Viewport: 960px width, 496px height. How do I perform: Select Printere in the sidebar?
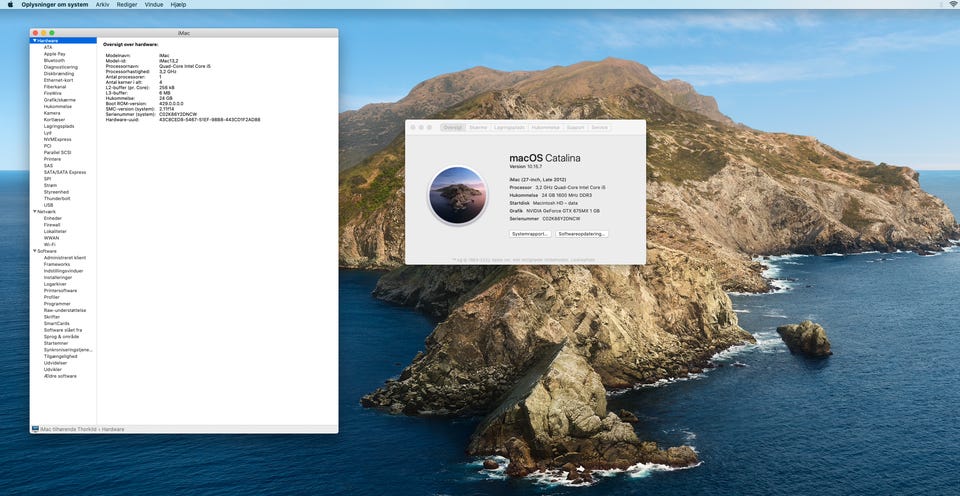[52, 159]
